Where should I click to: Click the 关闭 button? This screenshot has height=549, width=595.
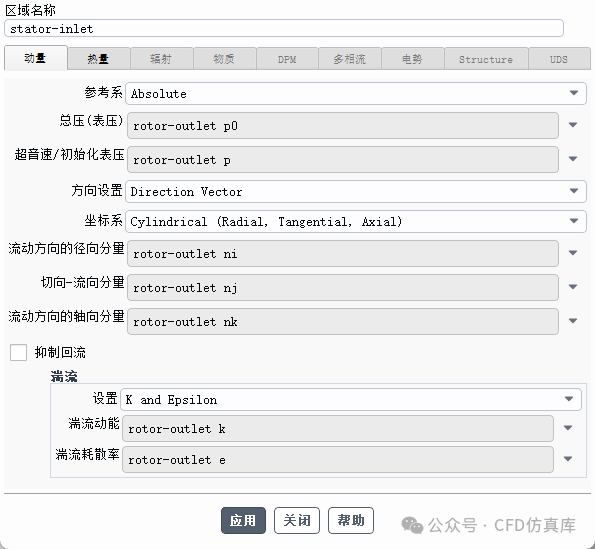click(297, 520)
